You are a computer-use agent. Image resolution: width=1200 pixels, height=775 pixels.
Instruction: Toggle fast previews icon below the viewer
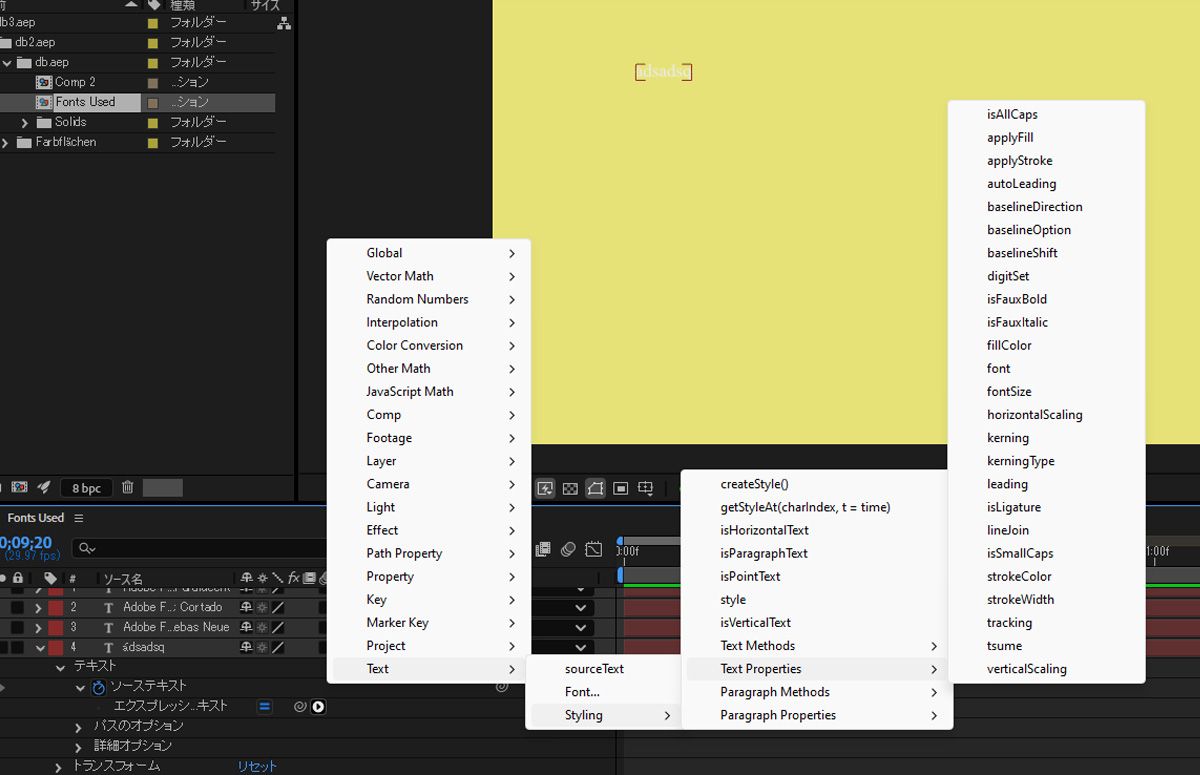coord(545,489)
